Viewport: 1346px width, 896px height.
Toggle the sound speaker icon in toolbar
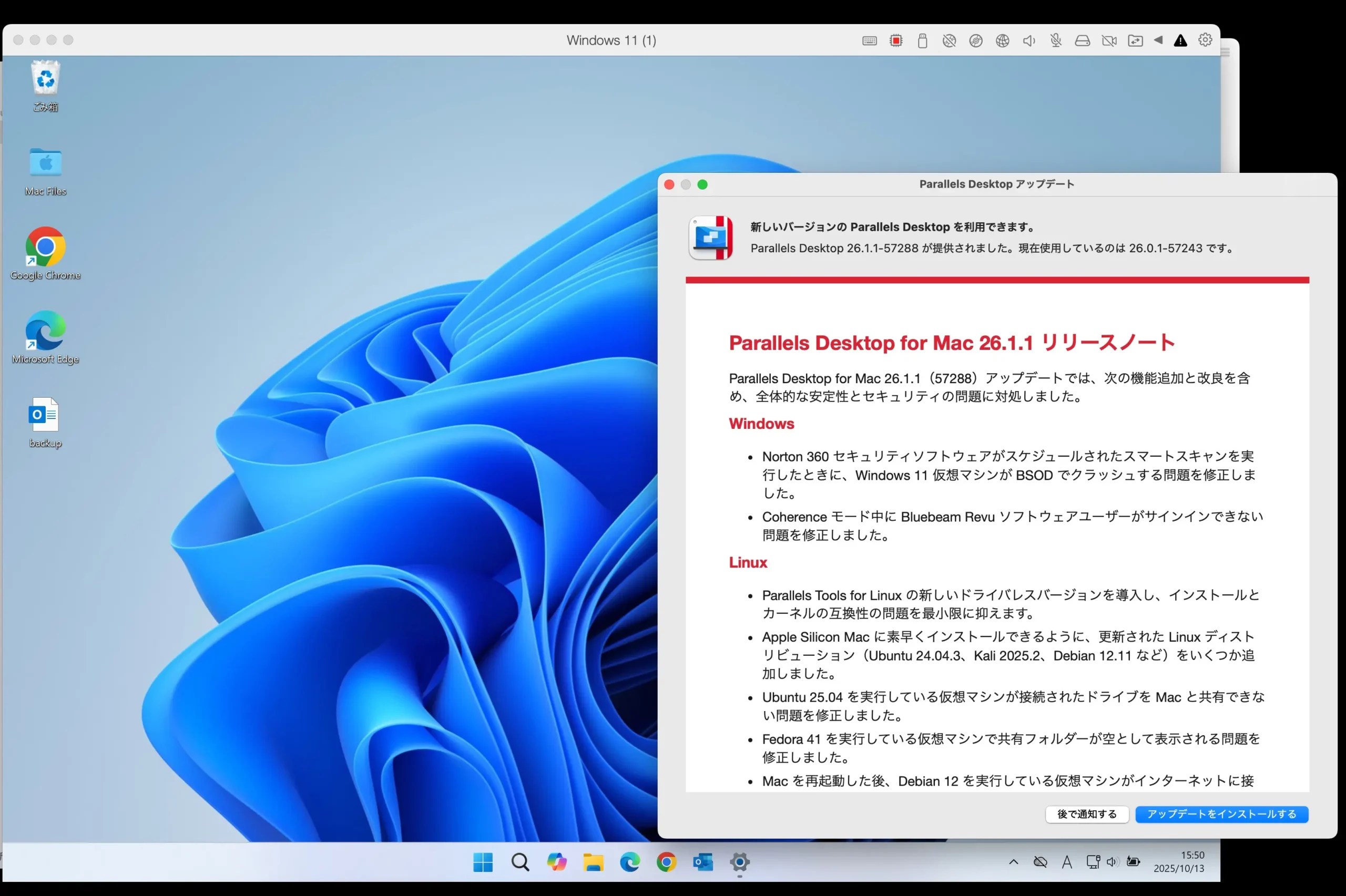tap(1029, 40)
